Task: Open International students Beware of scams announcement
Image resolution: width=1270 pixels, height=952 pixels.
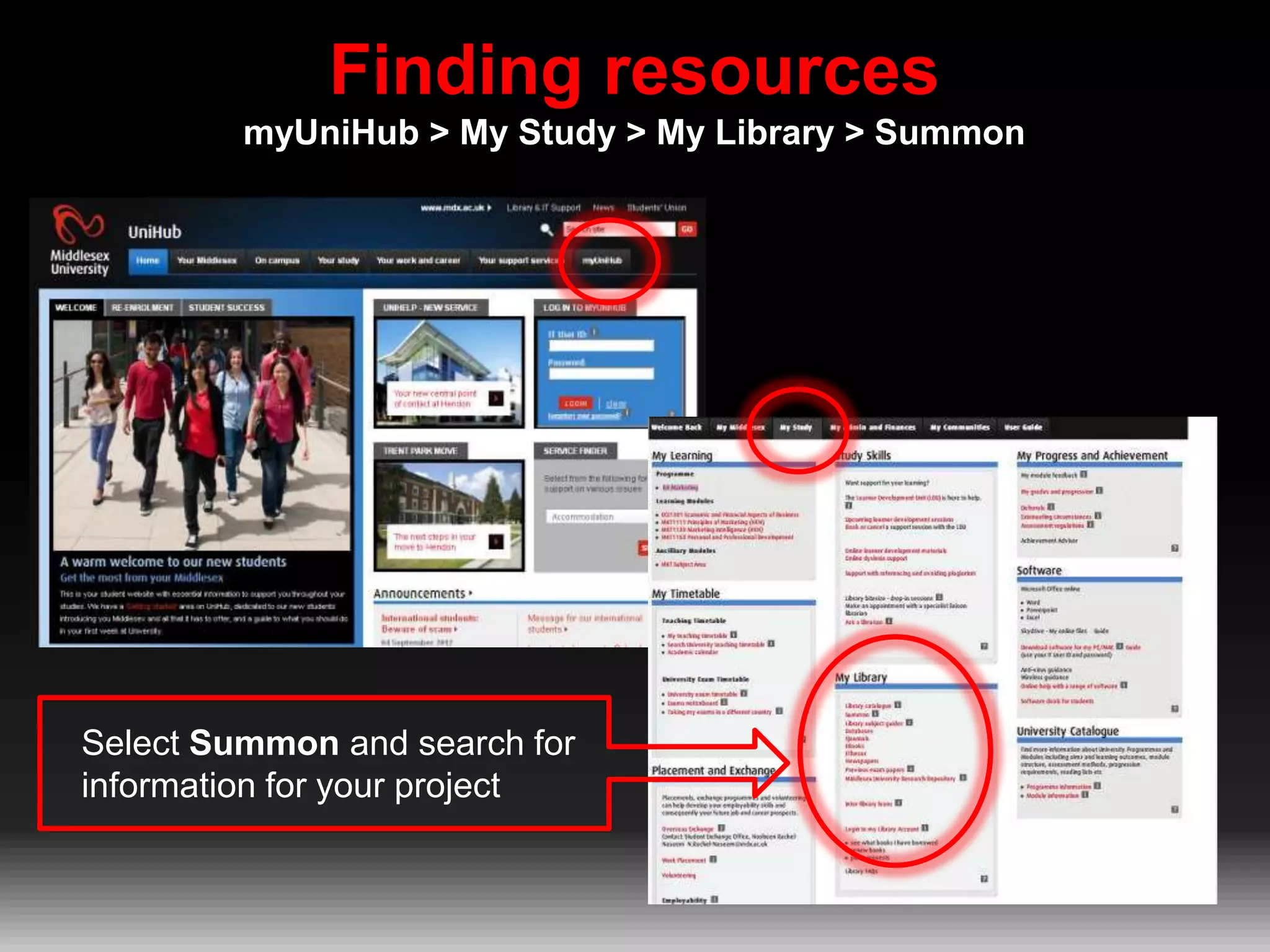Action: point(429,624)
